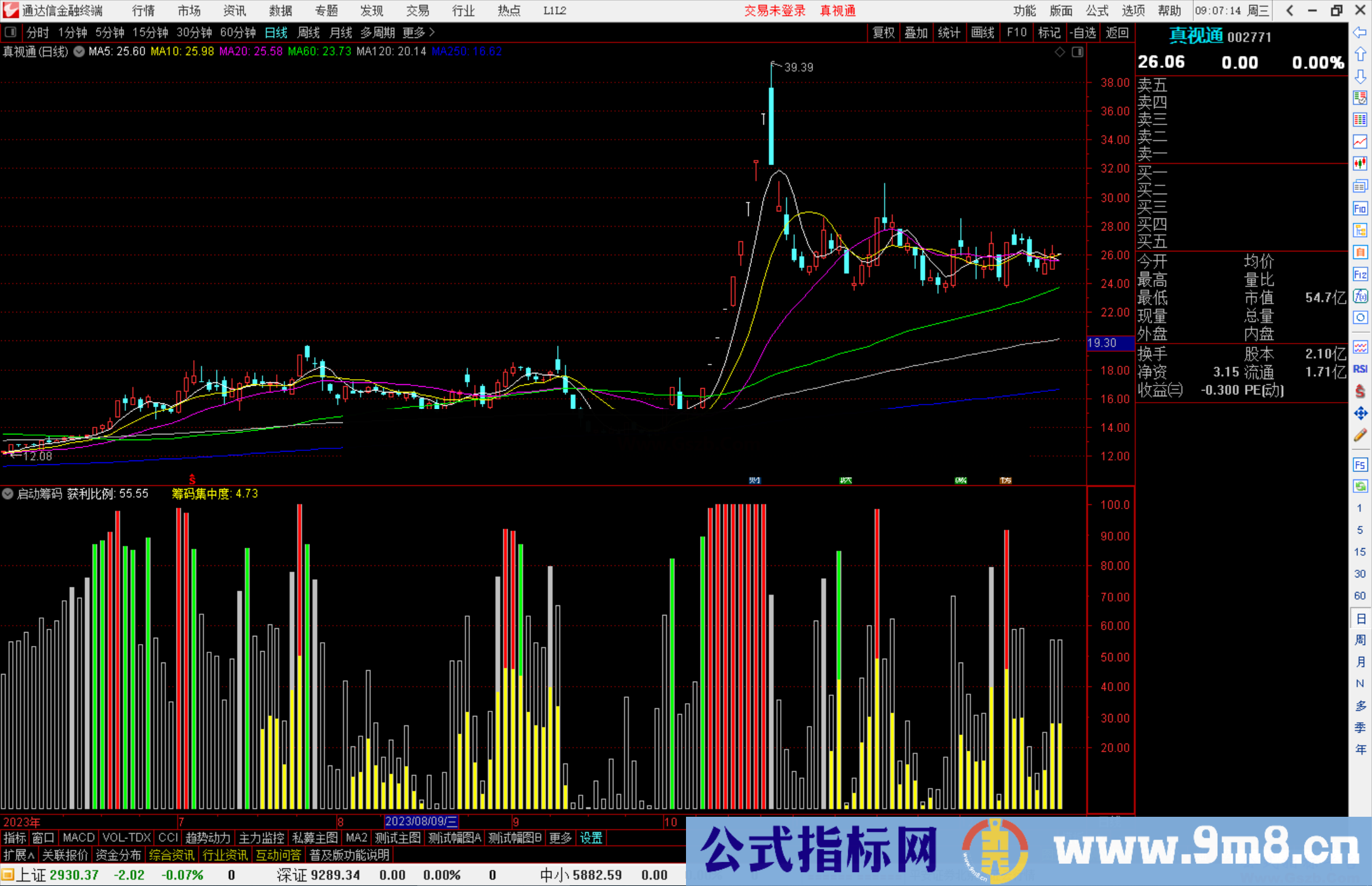Select the RSI indicator icon on right sidebar
1372x886 pixels.
[1360, 368]
